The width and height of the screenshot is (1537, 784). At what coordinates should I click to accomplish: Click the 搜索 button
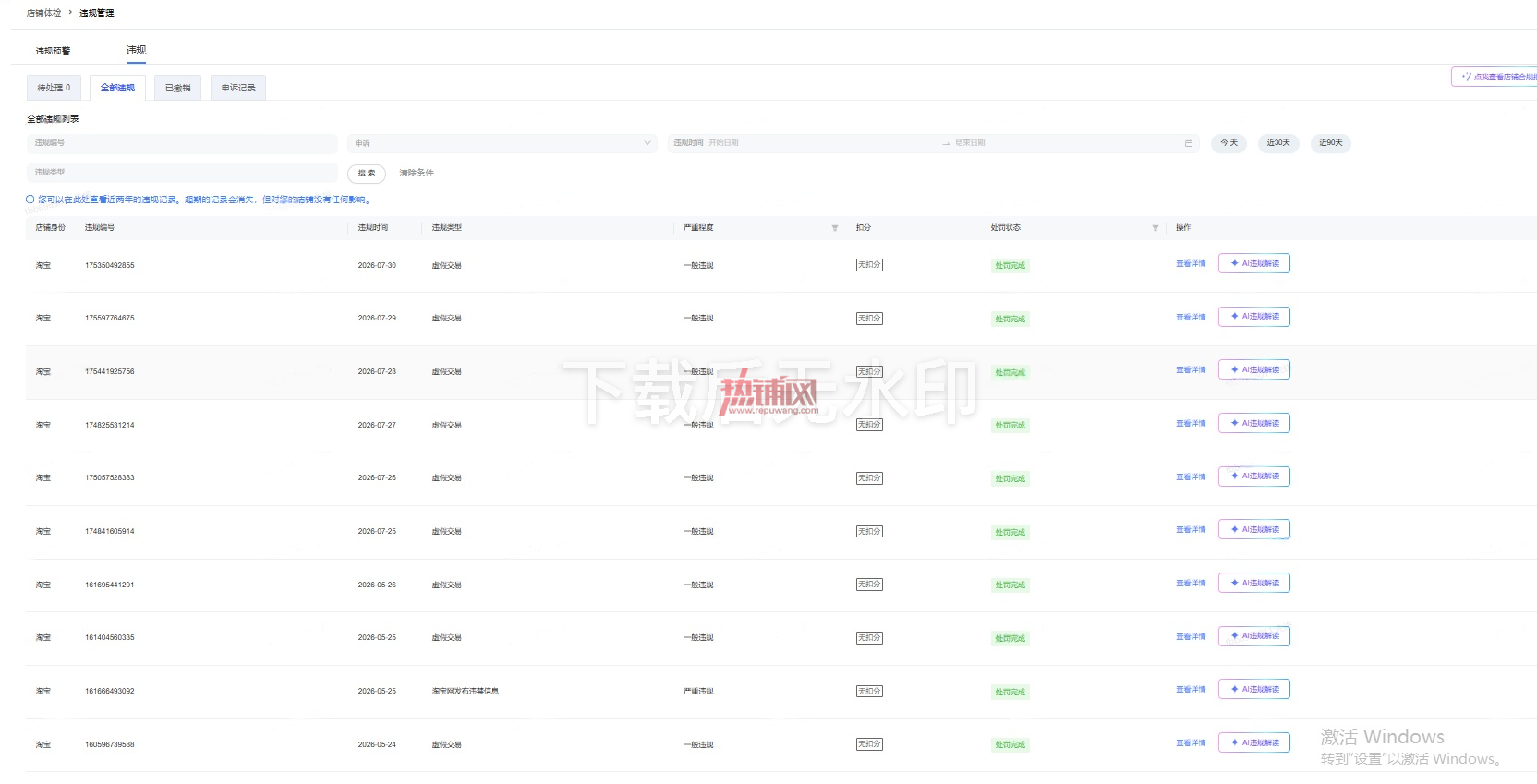pos(367,173)
